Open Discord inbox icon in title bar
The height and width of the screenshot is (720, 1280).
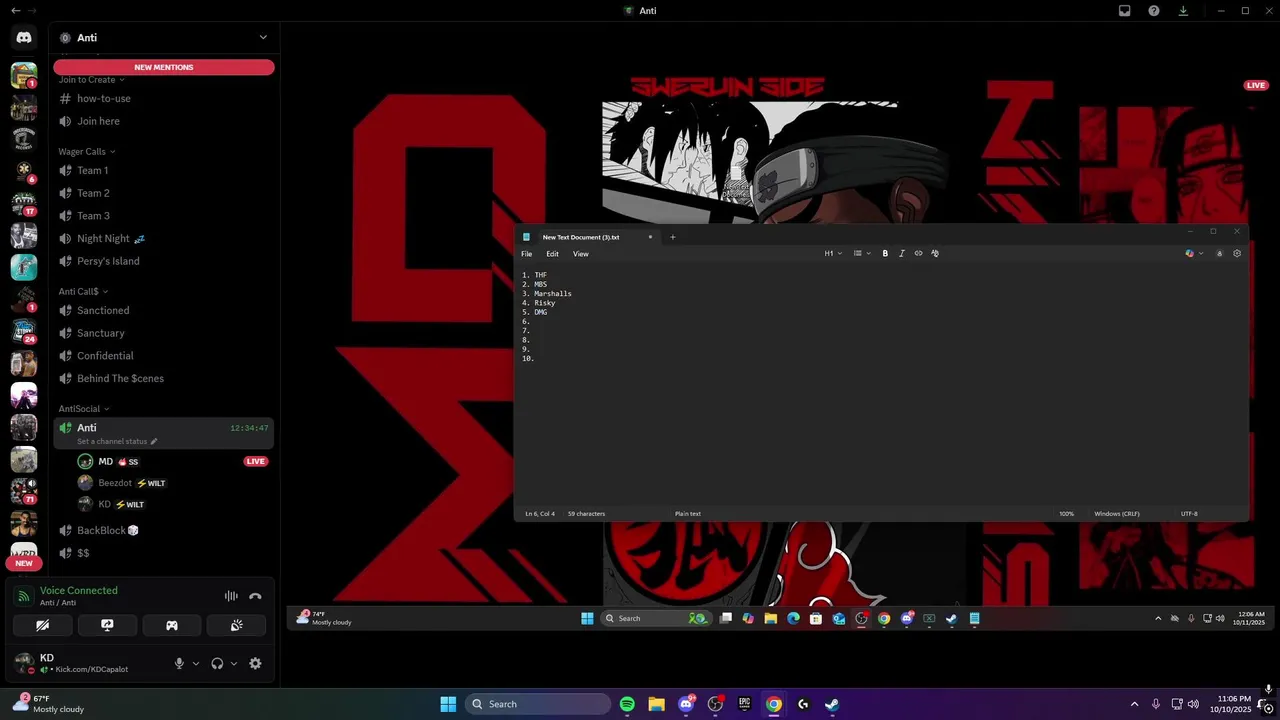tap(1124, 10)
